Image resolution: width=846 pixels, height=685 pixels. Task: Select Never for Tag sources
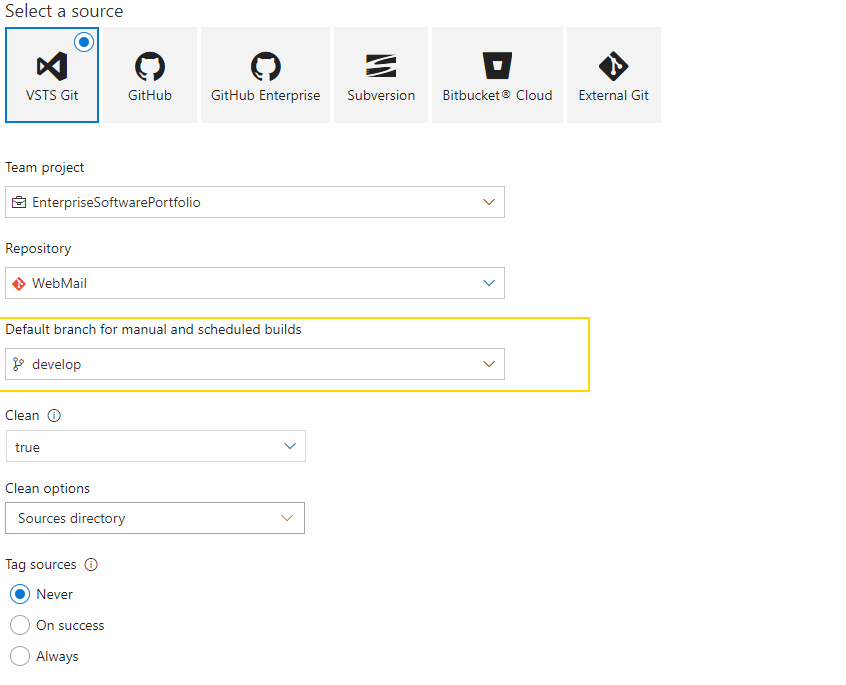point(20,594)
